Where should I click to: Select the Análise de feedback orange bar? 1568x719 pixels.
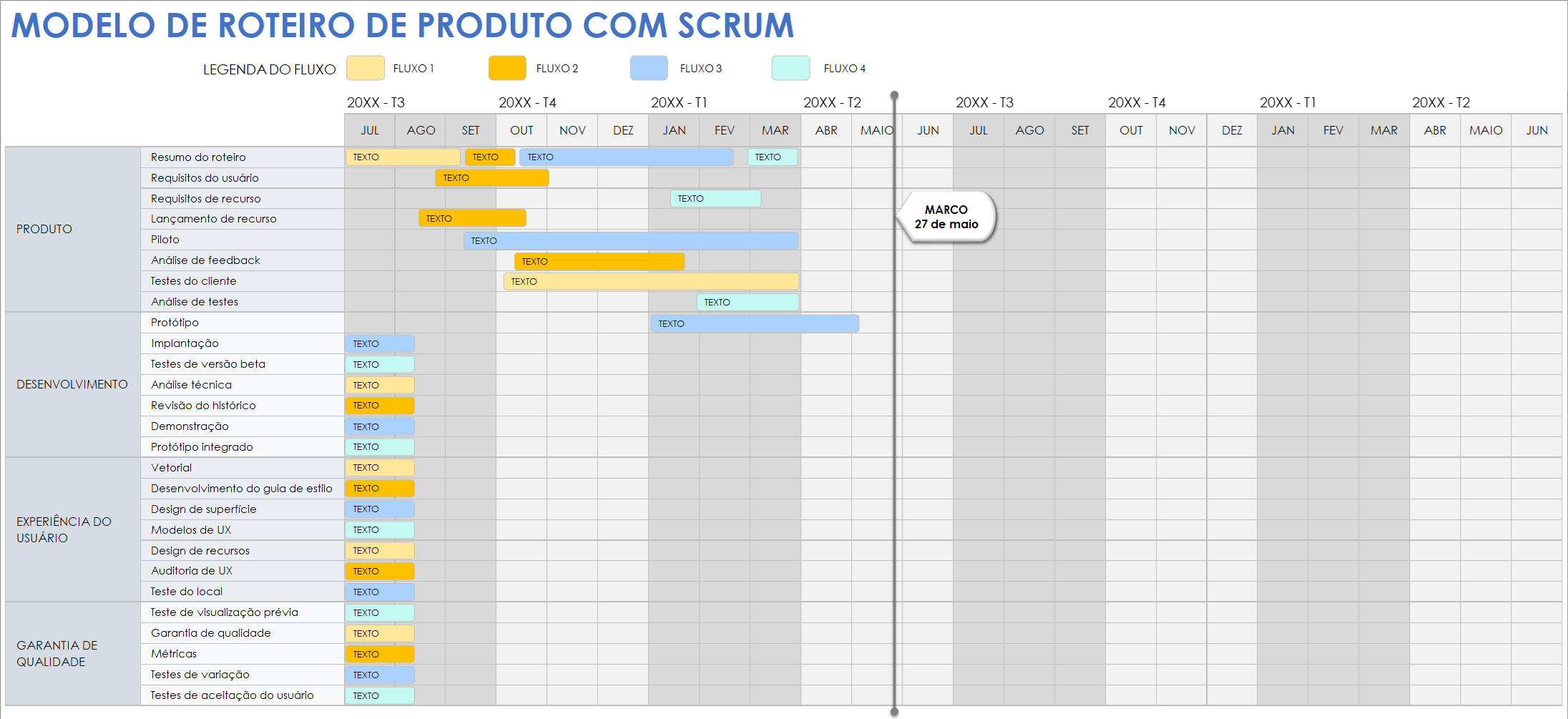tap(599, 261)
